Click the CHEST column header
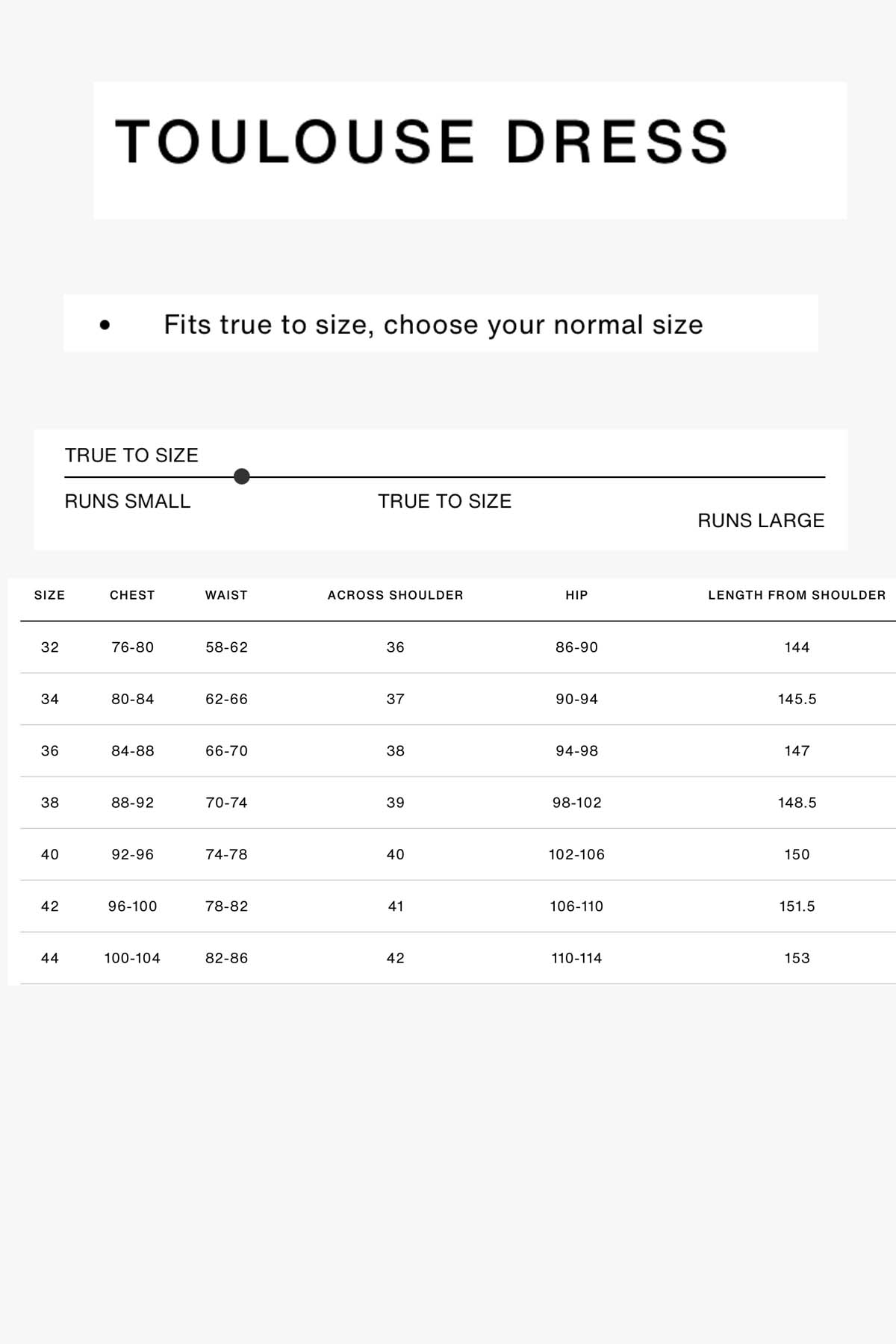896x1344 pixels. [132, 595]
